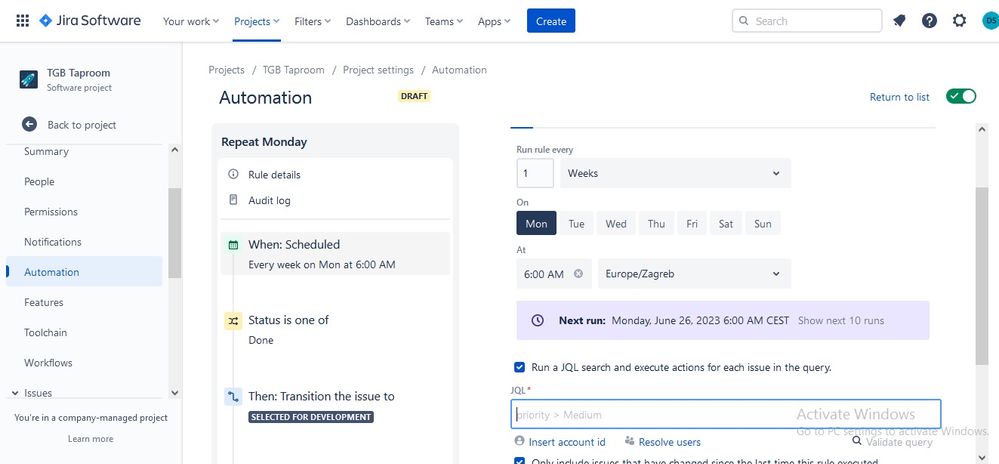Select Wed day toggle
999x464 pixels.
(616, 224)
